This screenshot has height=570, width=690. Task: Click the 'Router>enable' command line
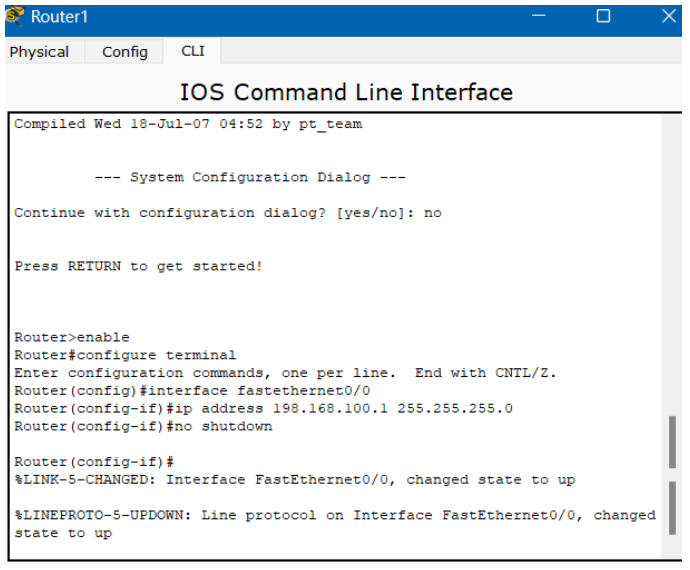point(72,337)
